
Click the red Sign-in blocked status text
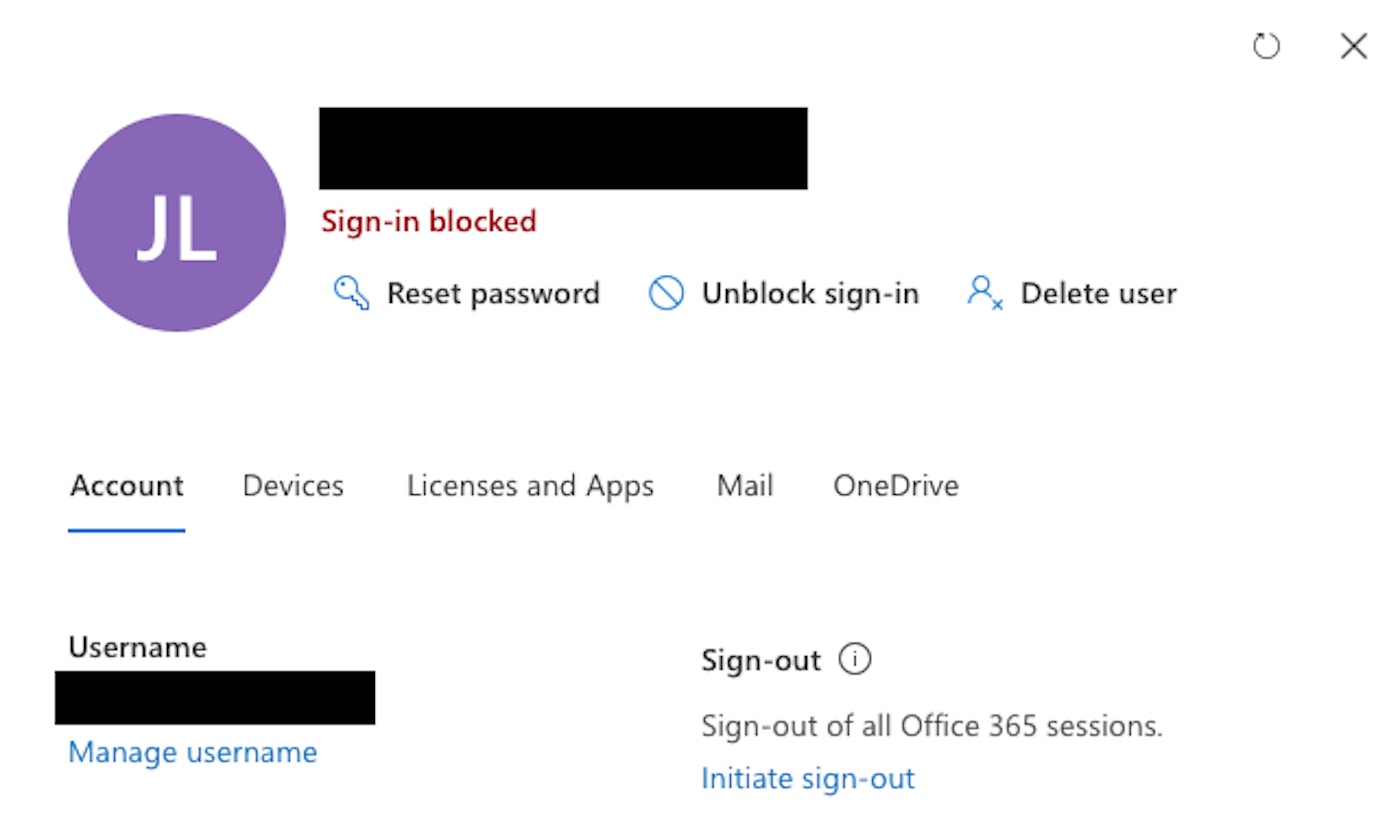(429, 221)
